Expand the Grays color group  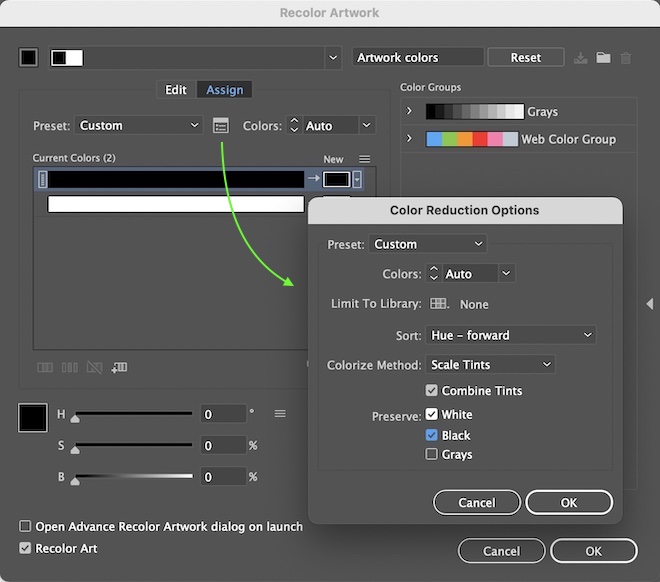409,111
